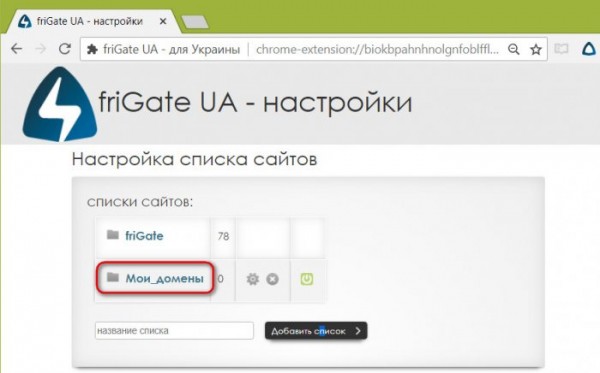600x373 pixels.
Task: Delete Мои_домены list with the cross icon
Action: coord(272,279)
